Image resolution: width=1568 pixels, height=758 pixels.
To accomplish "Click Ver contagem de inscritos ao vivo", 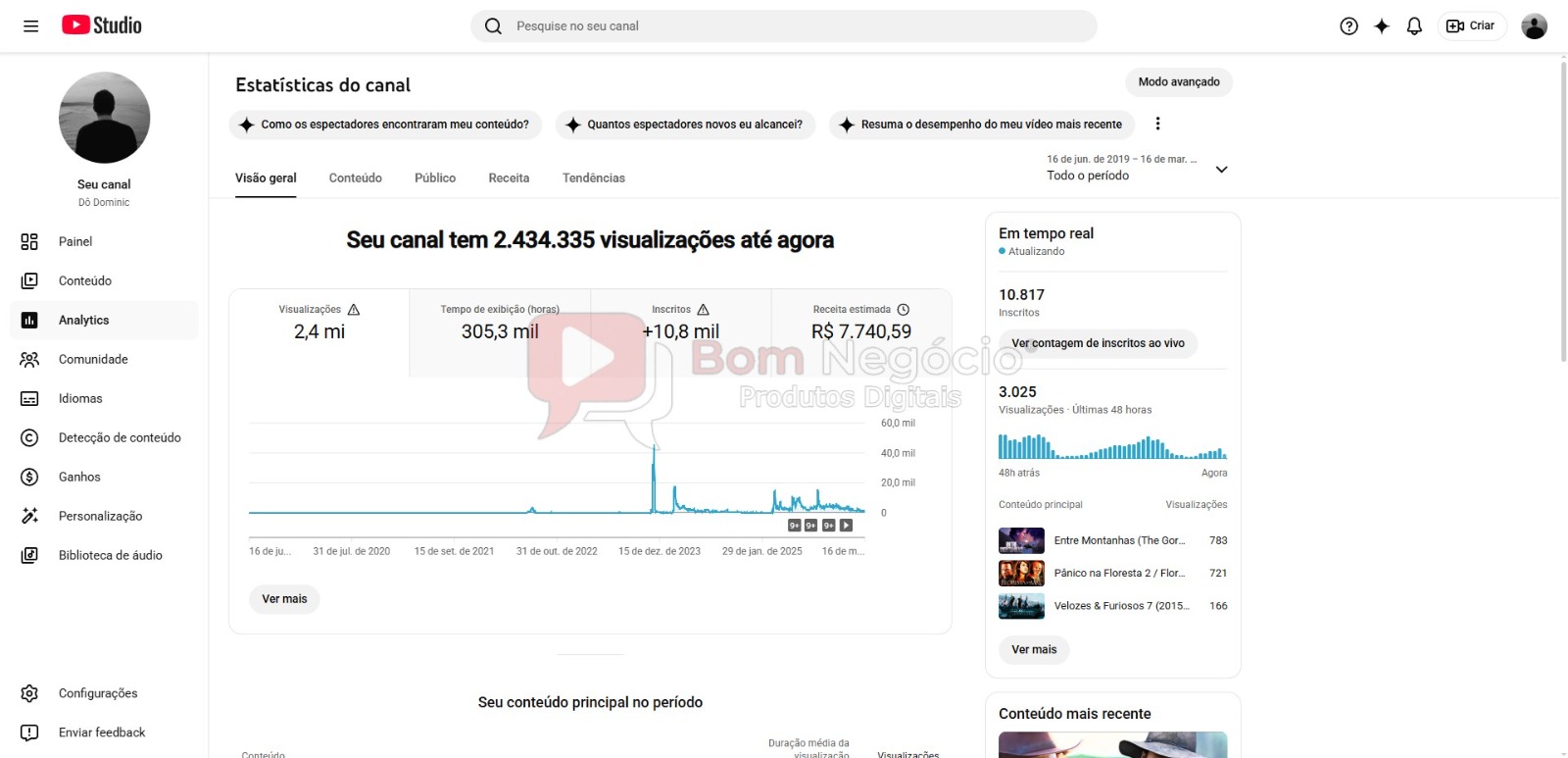I will [x=1098, y=343].
